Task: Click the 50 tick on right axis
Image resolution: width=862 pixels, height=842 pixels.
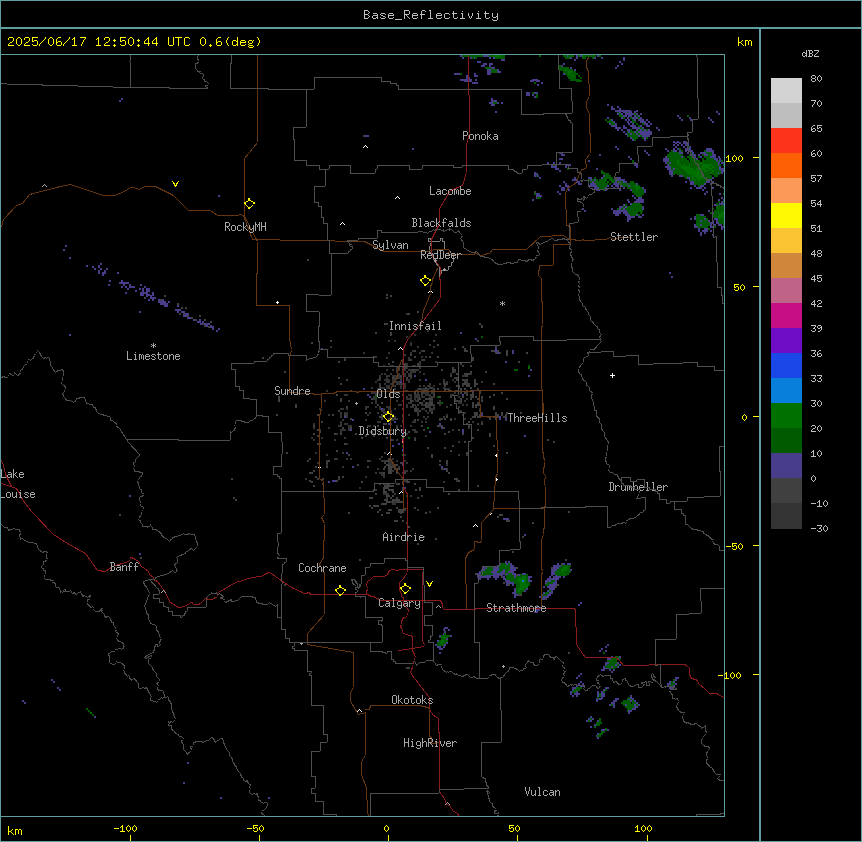Action: point(739,287)
